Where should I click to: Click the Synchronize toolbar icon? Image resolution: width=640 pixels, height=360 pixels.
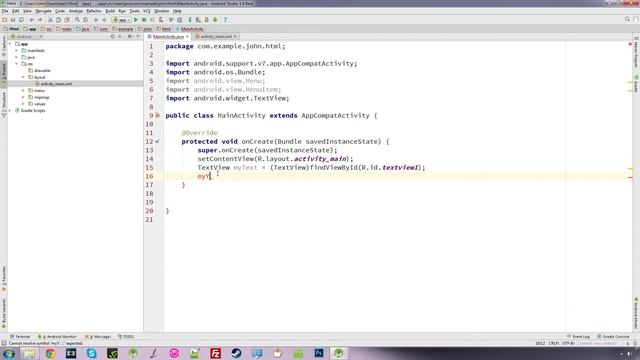[21, 20]
